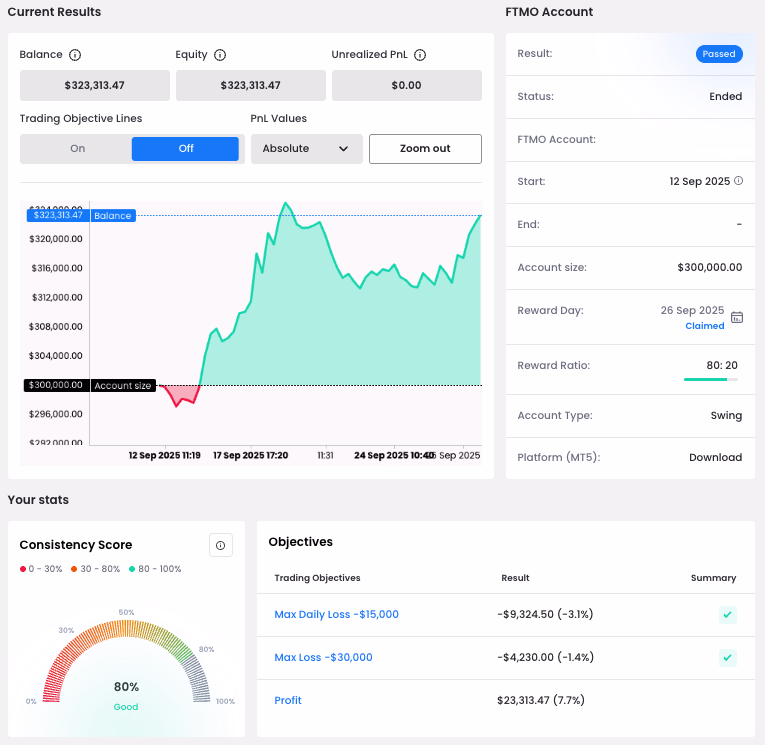
Task: Open the Profit objective link
Action: pos(288,700)
